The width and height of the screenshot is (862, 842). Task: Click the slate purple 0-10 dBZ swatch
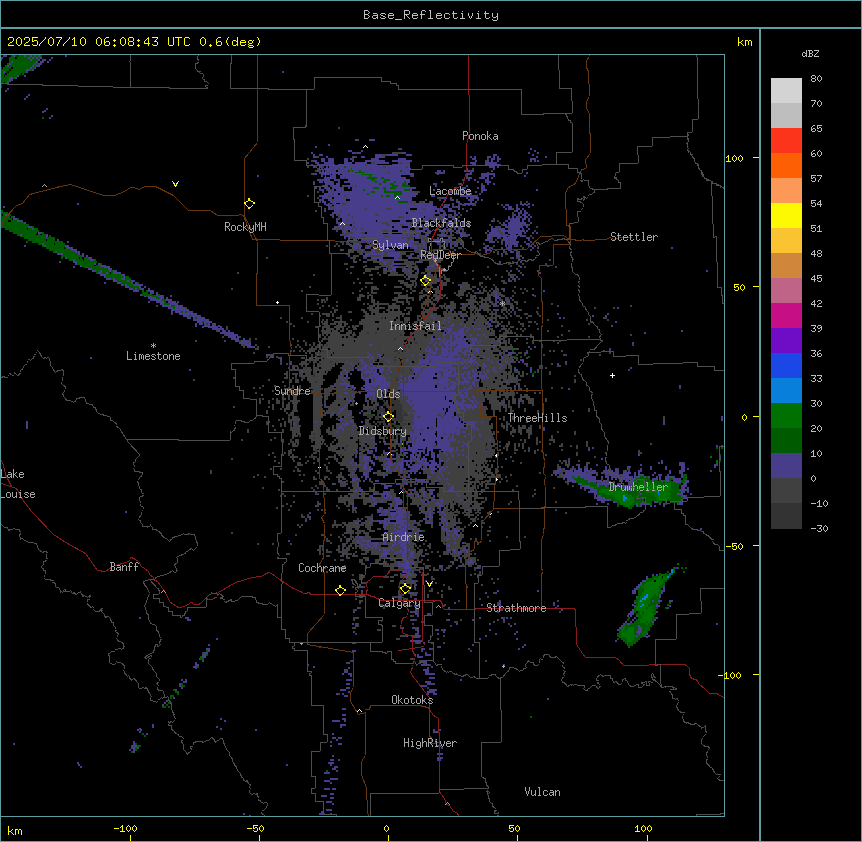pyautogui.click(x=786, y=466)
